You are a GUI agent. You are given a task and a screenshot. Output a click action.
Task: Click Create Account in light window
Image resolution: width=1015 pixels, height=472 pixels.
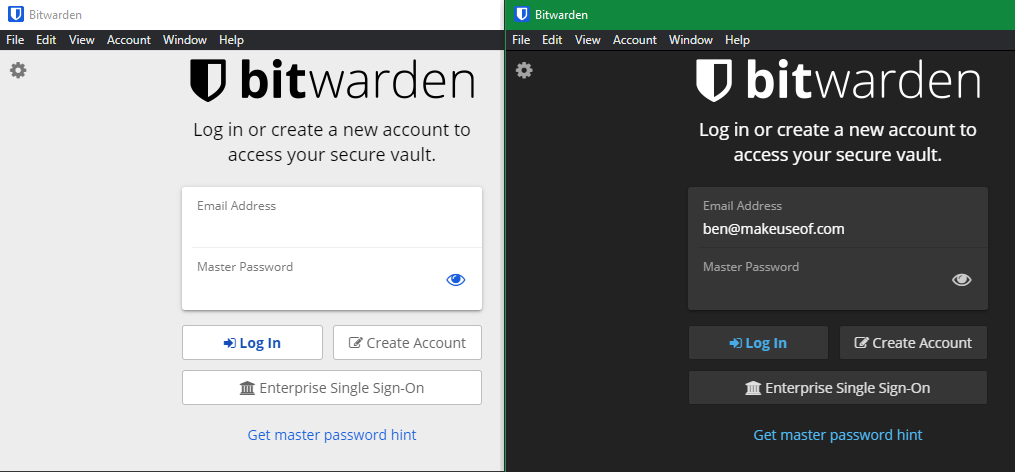click(x=407, y=343)
